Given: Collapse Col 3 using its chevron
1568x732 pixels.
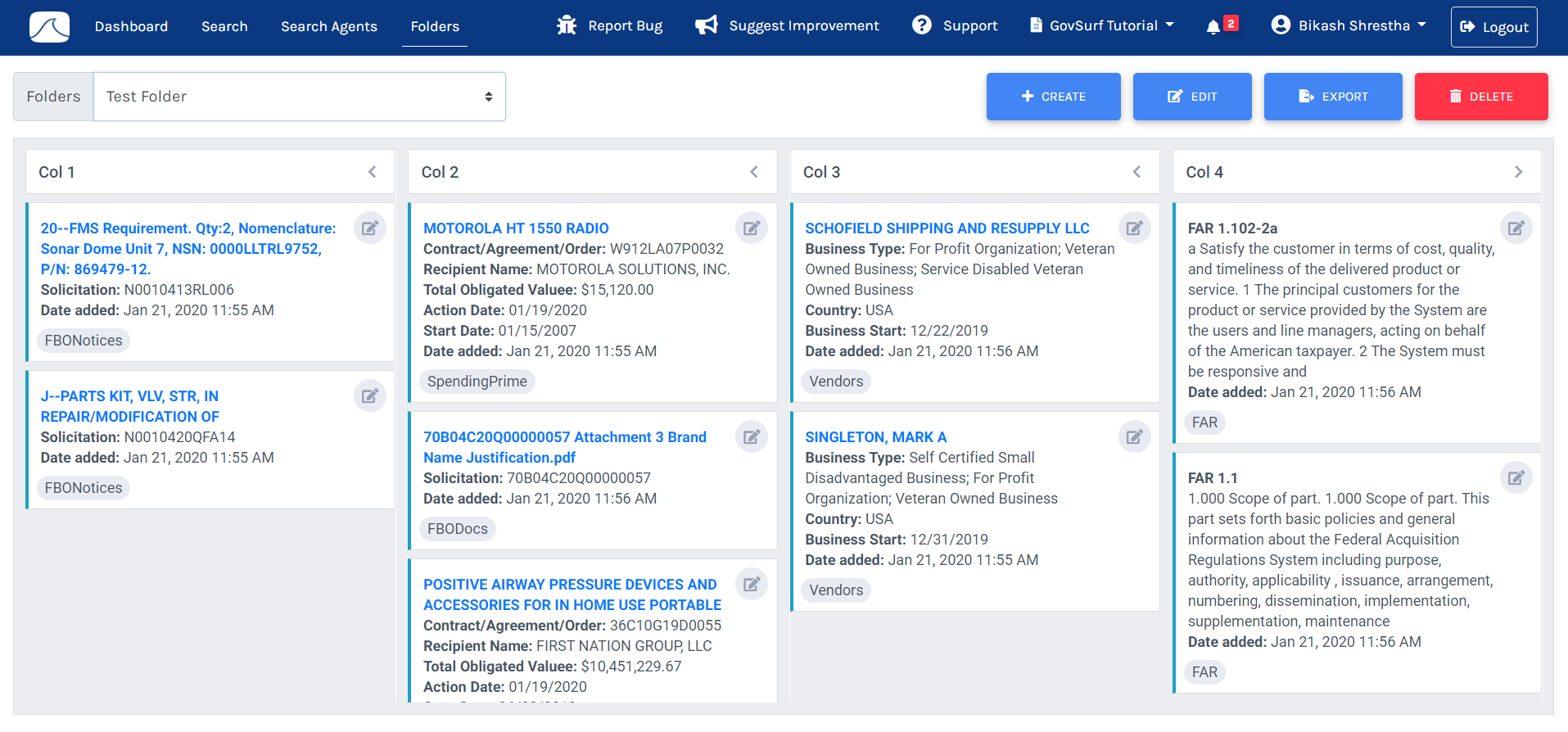Looking at the screenshot, I should coord(1136,172).
